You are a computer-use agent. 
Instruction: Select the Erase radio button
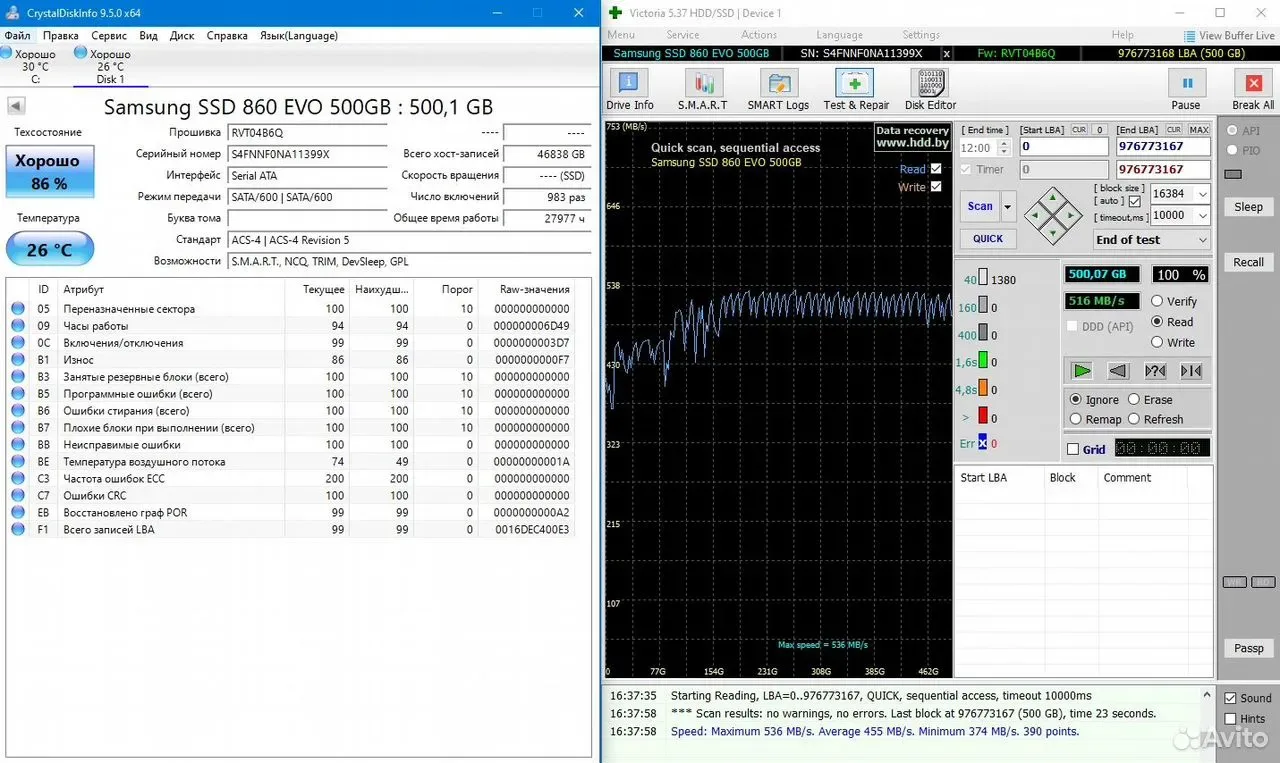pyautogui.click(x=1134, y=399)
